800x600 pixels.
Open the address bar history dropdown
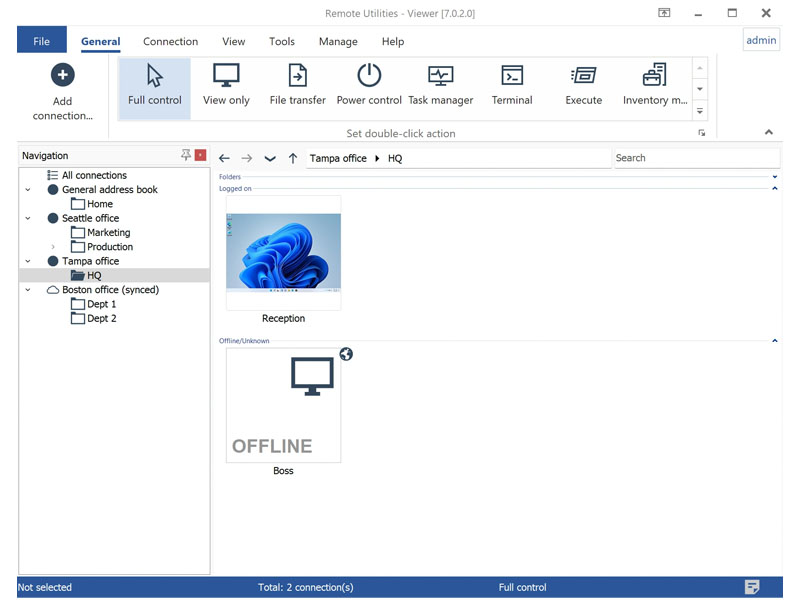[269, 157]
